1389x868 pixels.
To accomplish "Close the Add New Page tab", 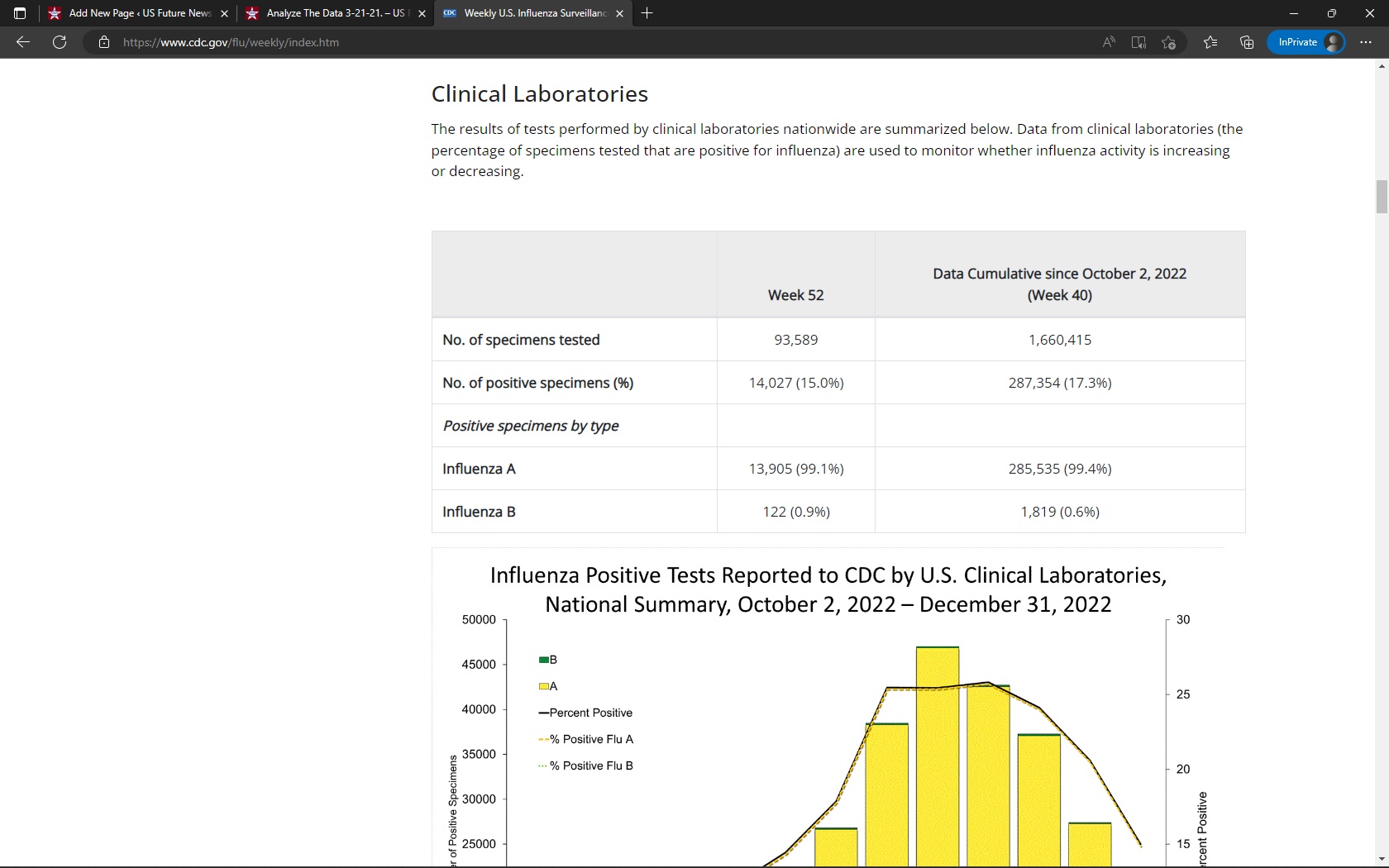I will pyautogui.click(x=224, y=14).
